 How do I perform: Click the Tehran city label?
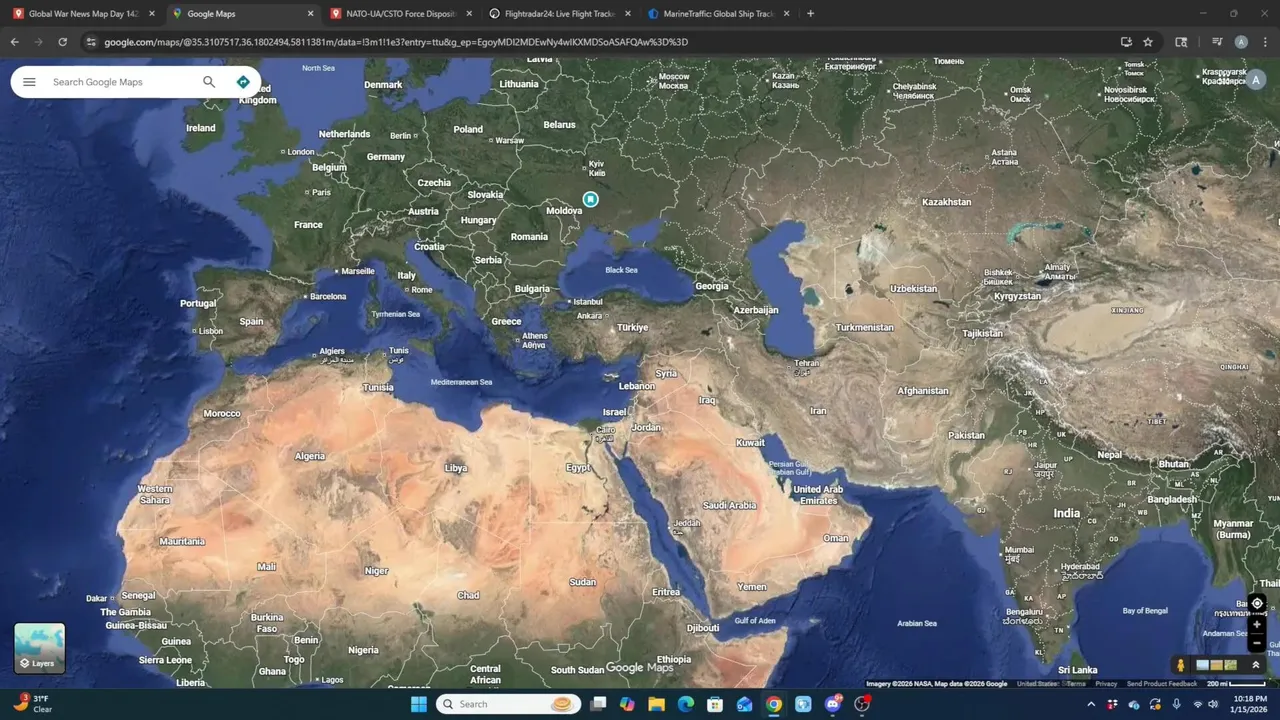click(806, 367)
